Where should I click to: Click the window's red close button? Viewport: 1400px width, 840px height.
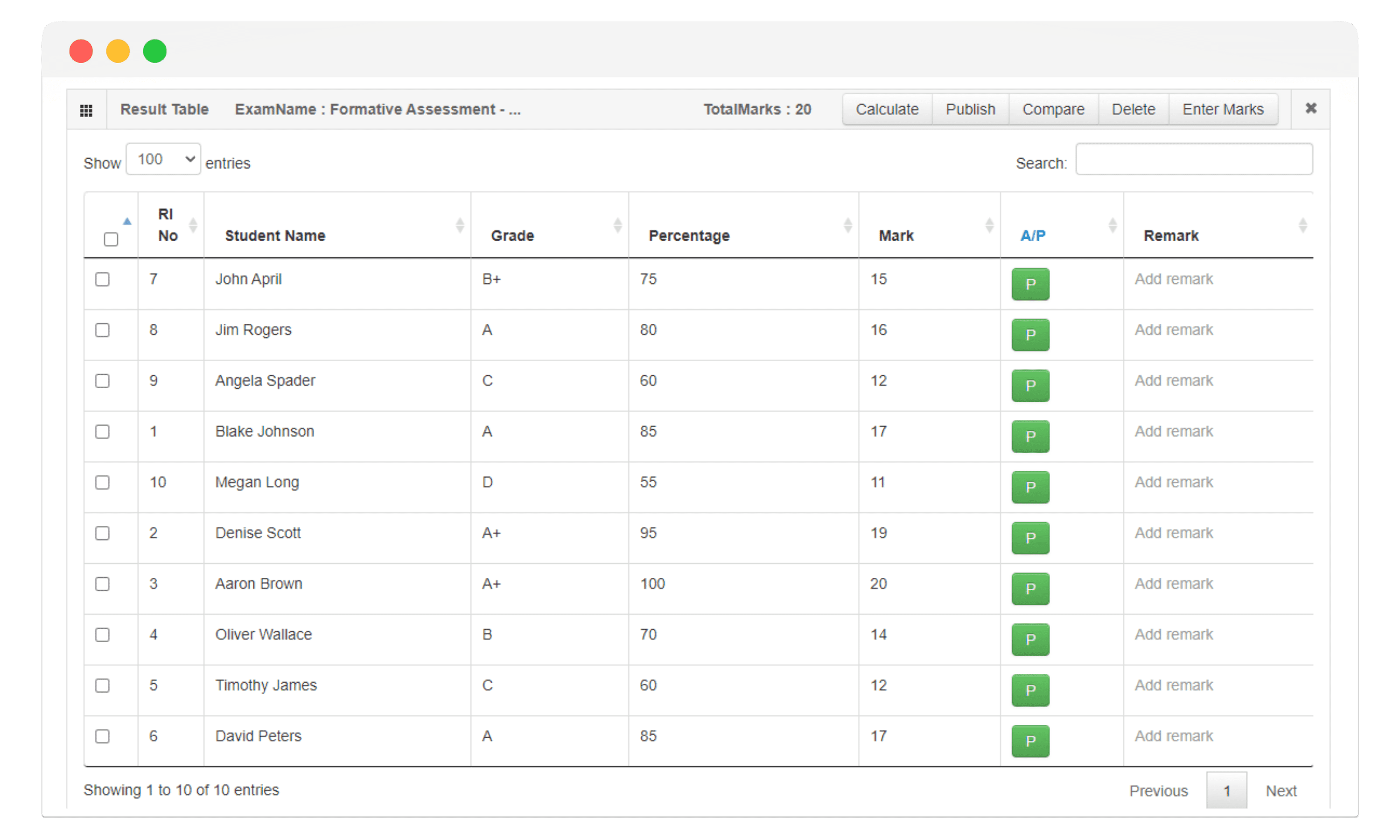click(x=81, y=51)
